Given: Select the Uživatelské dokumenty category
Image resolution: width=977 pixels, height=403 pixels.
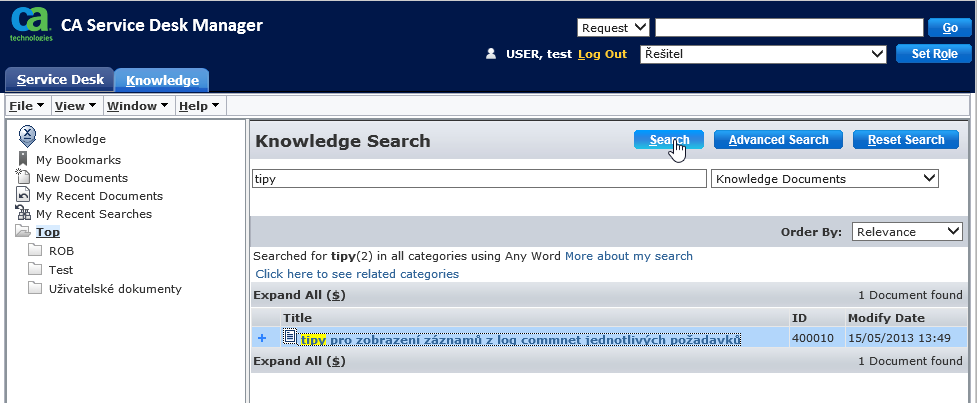Looking at the screenshot, I should [115, 289].
